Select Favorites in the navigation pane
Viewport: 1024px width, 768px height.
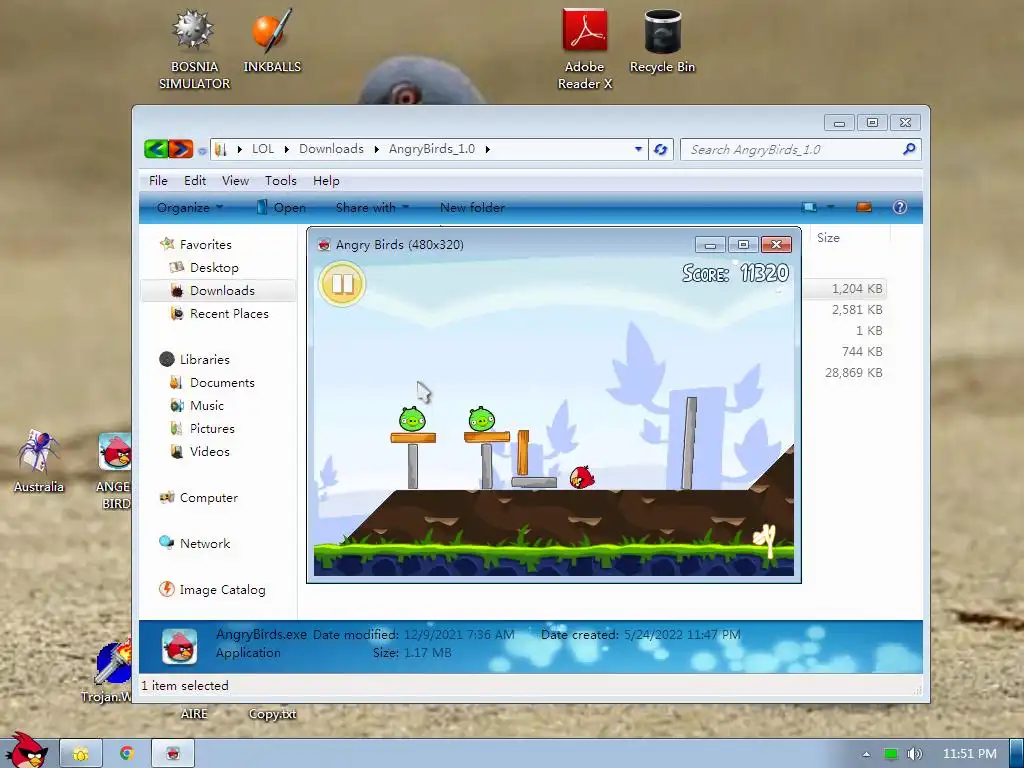(206, 244)
